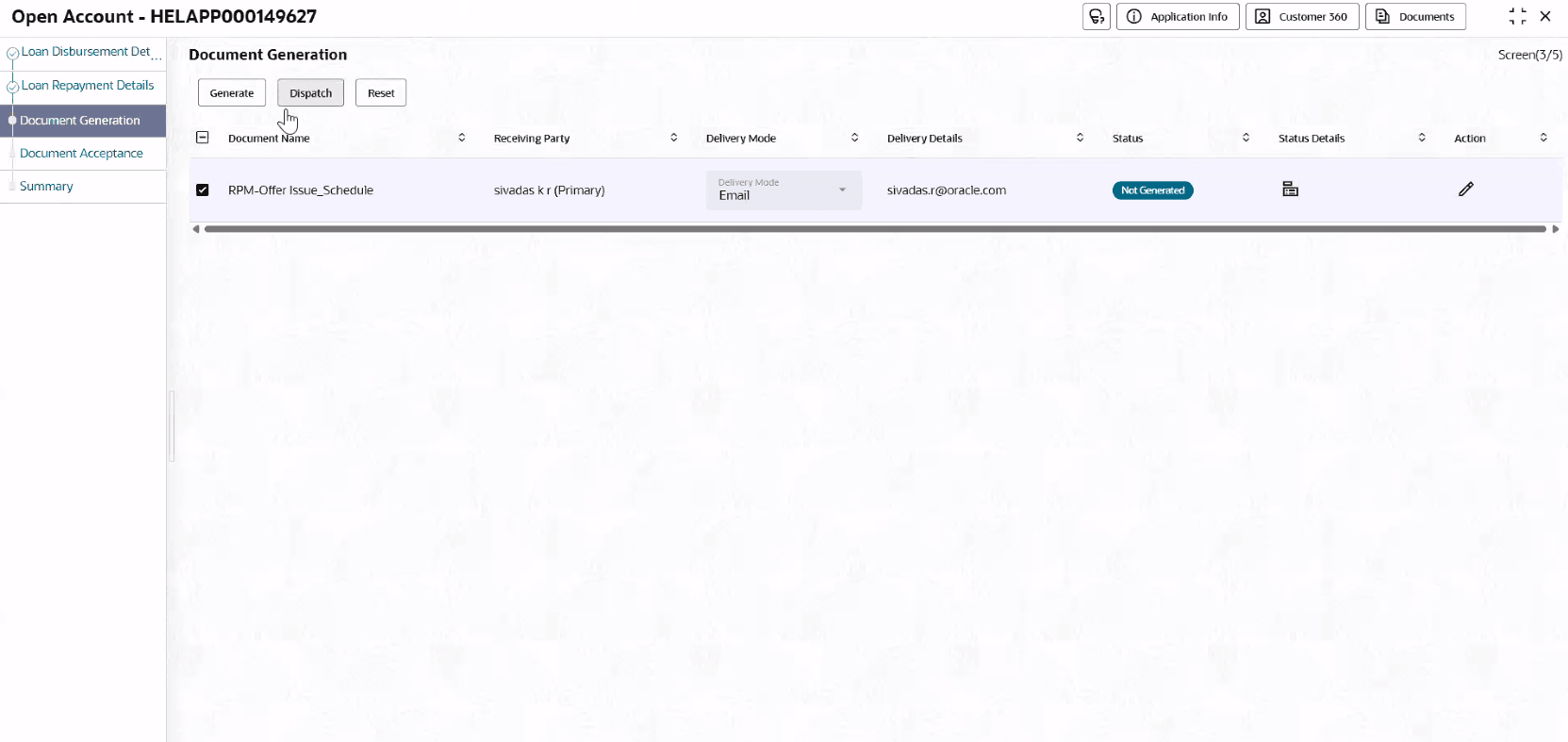This screenshot has height=742, width=1568.
Task: Open the Documents panel
Action: (x=1415, y=17)
